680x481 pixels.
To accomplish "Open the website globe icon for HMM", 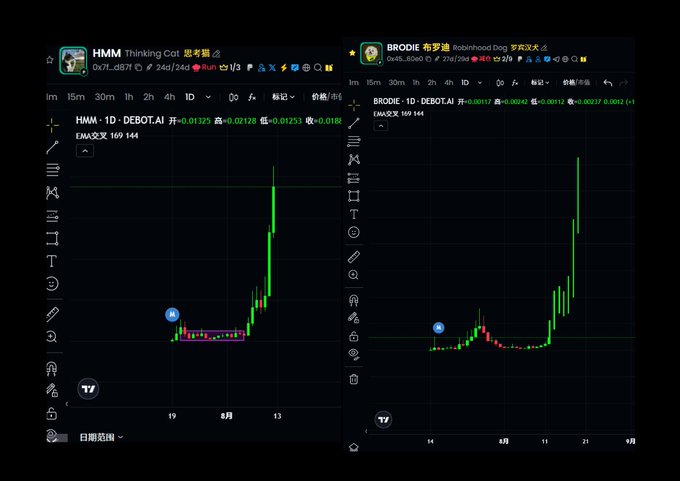I will pos(306,68).
